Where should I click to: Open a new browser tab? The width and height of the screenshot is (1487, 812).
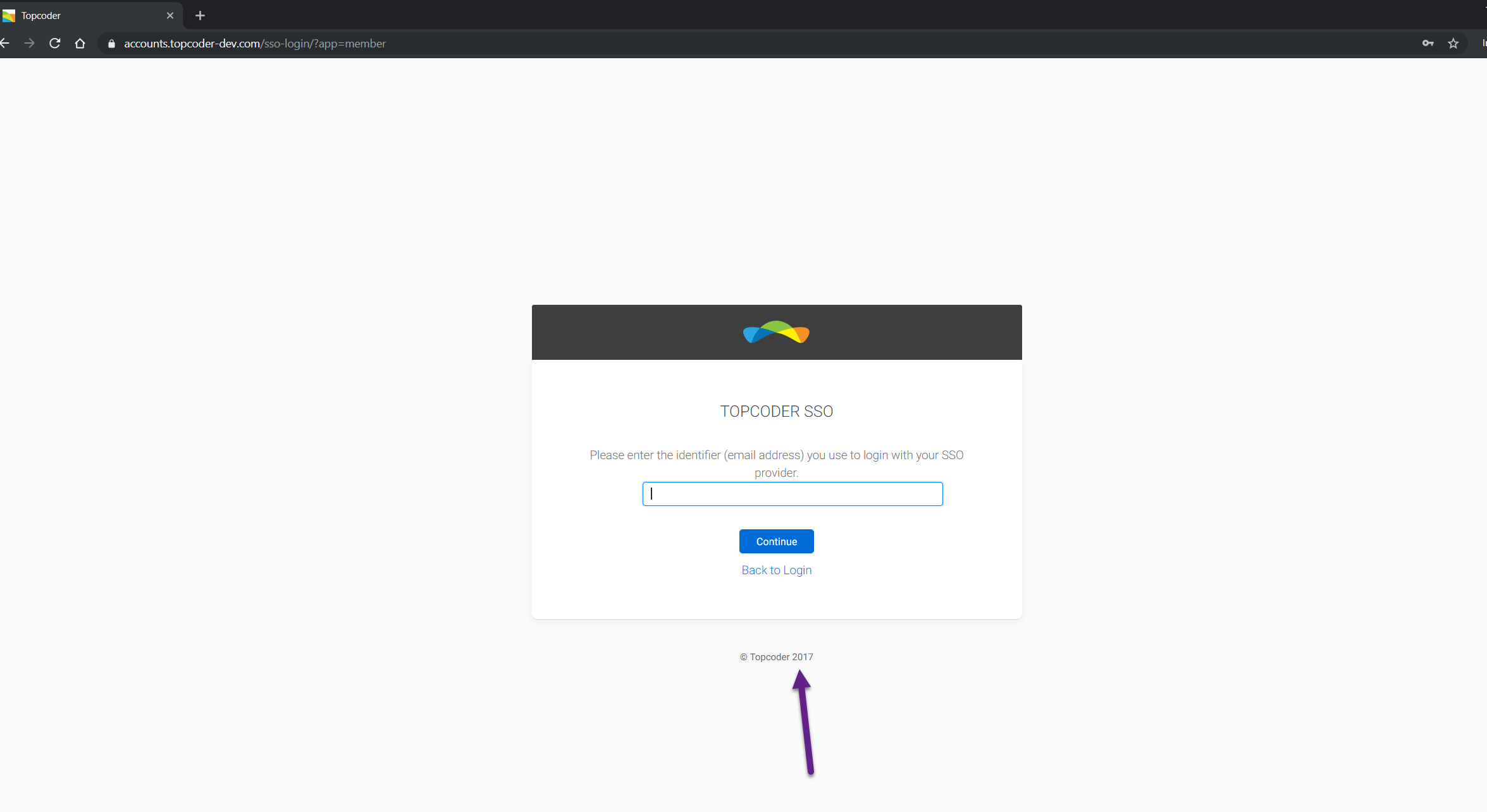(200, 16)
